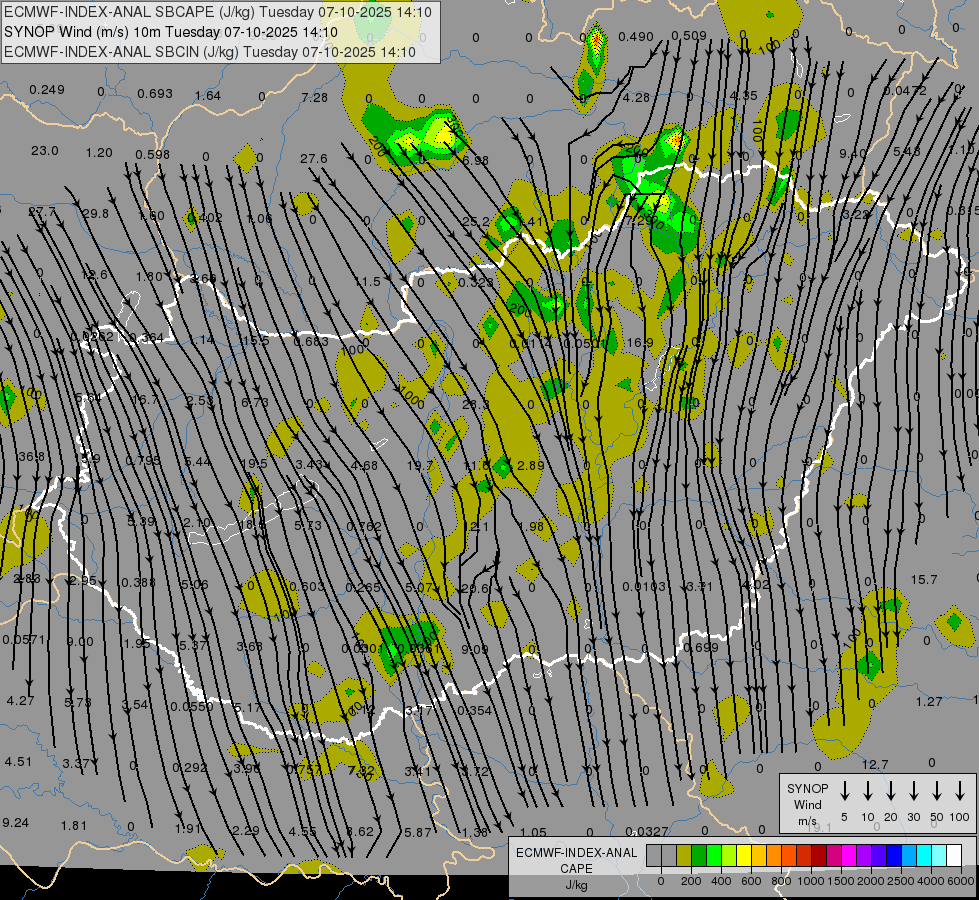
Task: Click the map value '27.6'
Action: coord(313,159)
